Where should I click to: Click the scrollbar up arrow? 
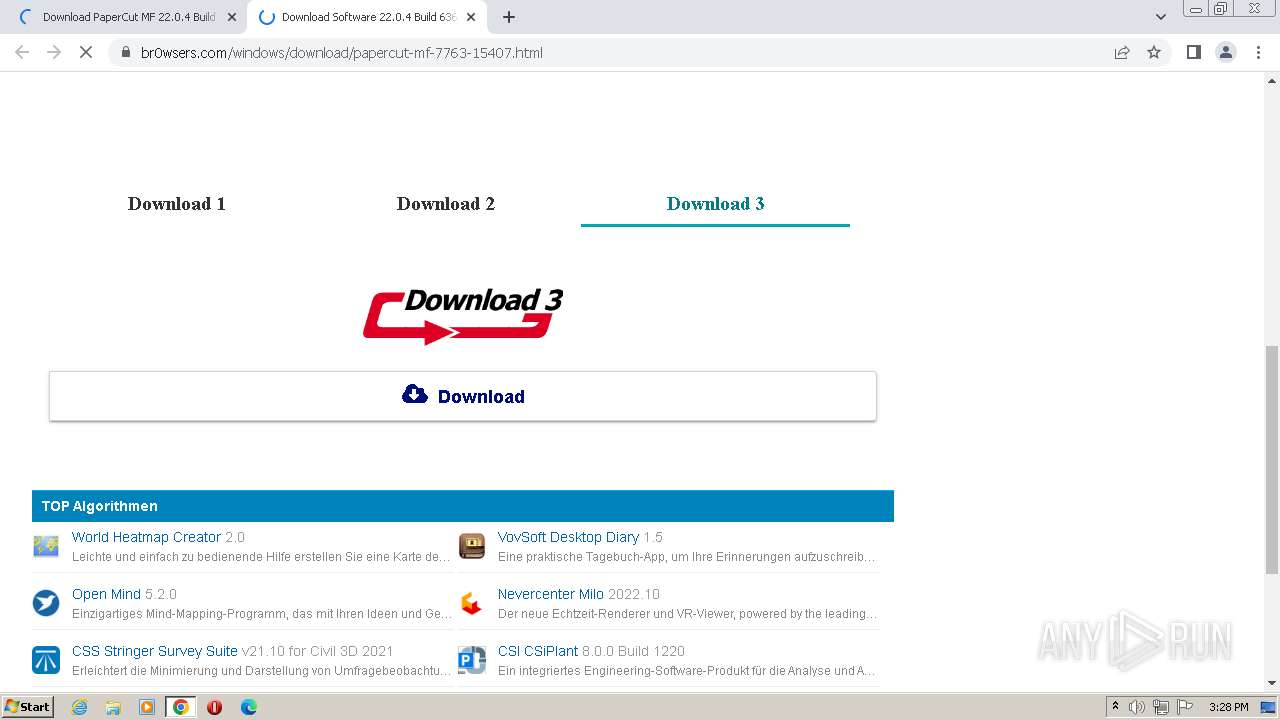coord(1271,80)
